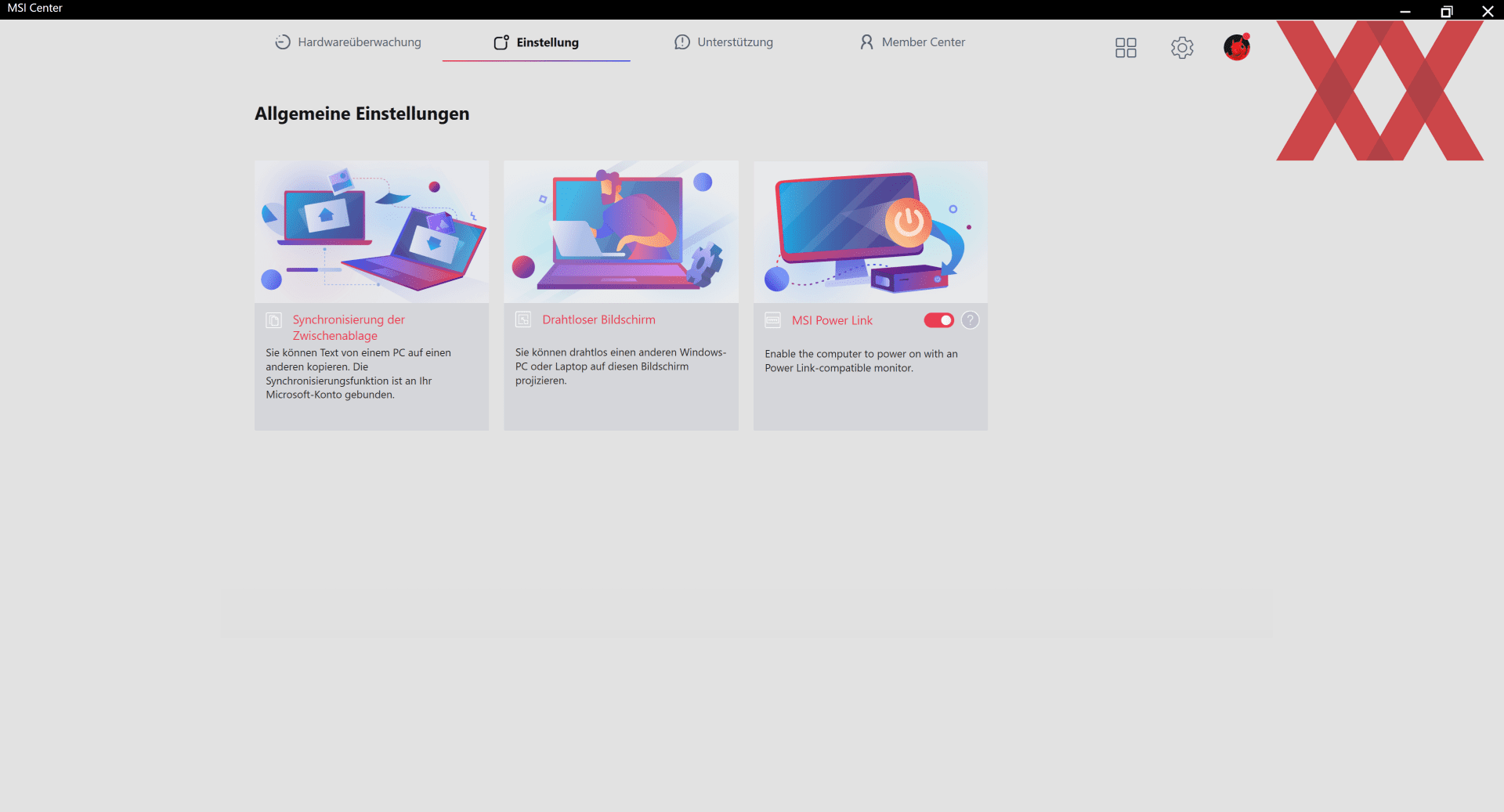Click the Power Link card icon
The image size is (1504, 812).
click(772, 319)
